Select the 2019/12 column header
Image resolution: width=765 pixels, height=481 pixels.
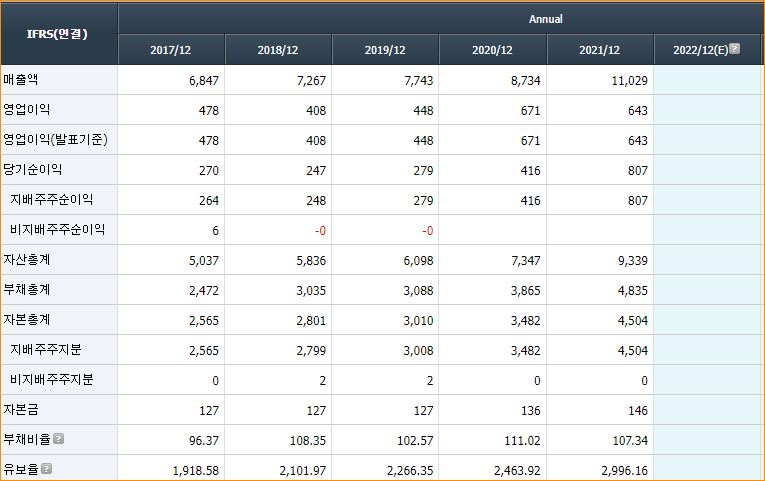click(x=385, y=50)
